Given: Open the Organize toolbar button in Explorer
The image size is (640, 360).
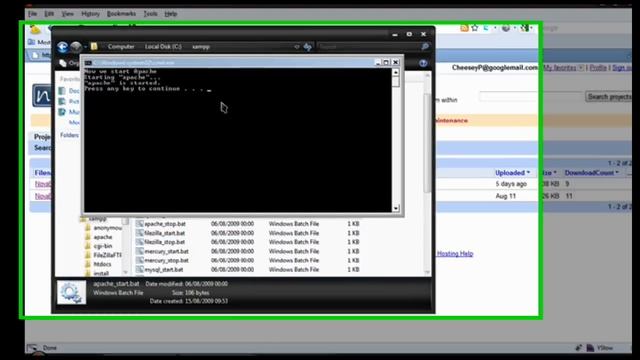Looking at the screenshot, I should pos(69,63).
